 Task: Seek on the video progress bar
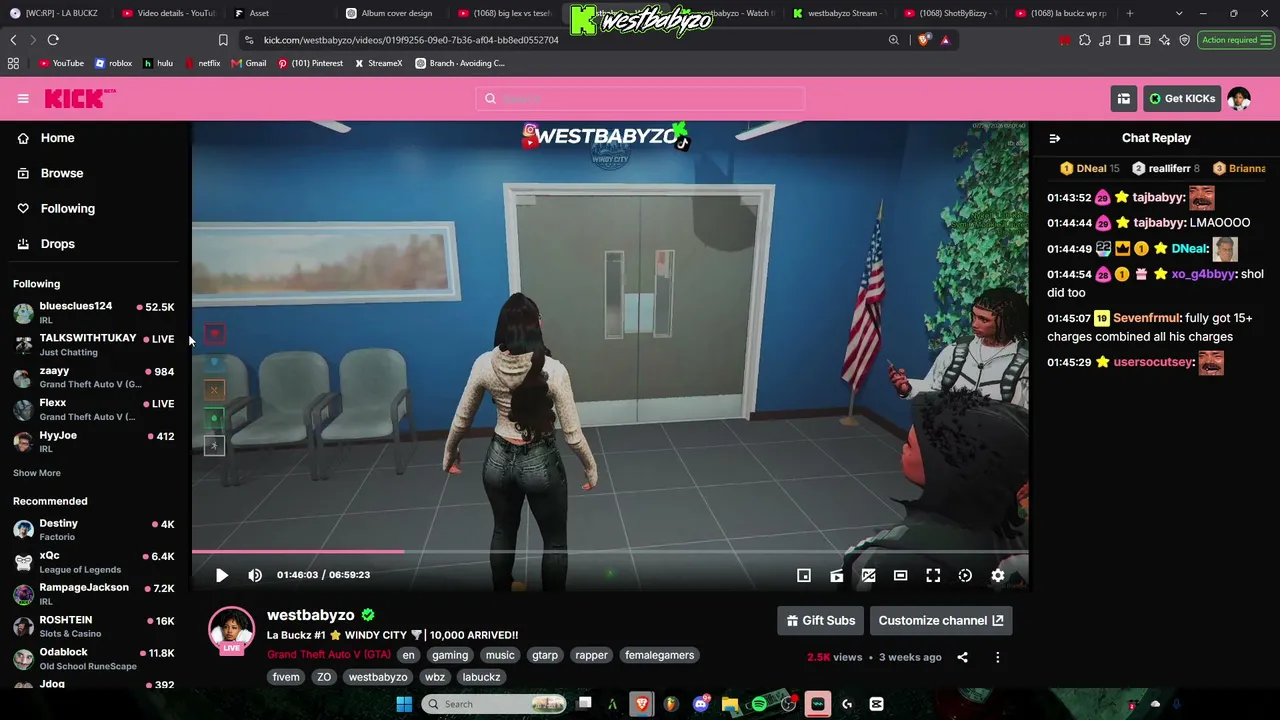(x=610, y=551)
